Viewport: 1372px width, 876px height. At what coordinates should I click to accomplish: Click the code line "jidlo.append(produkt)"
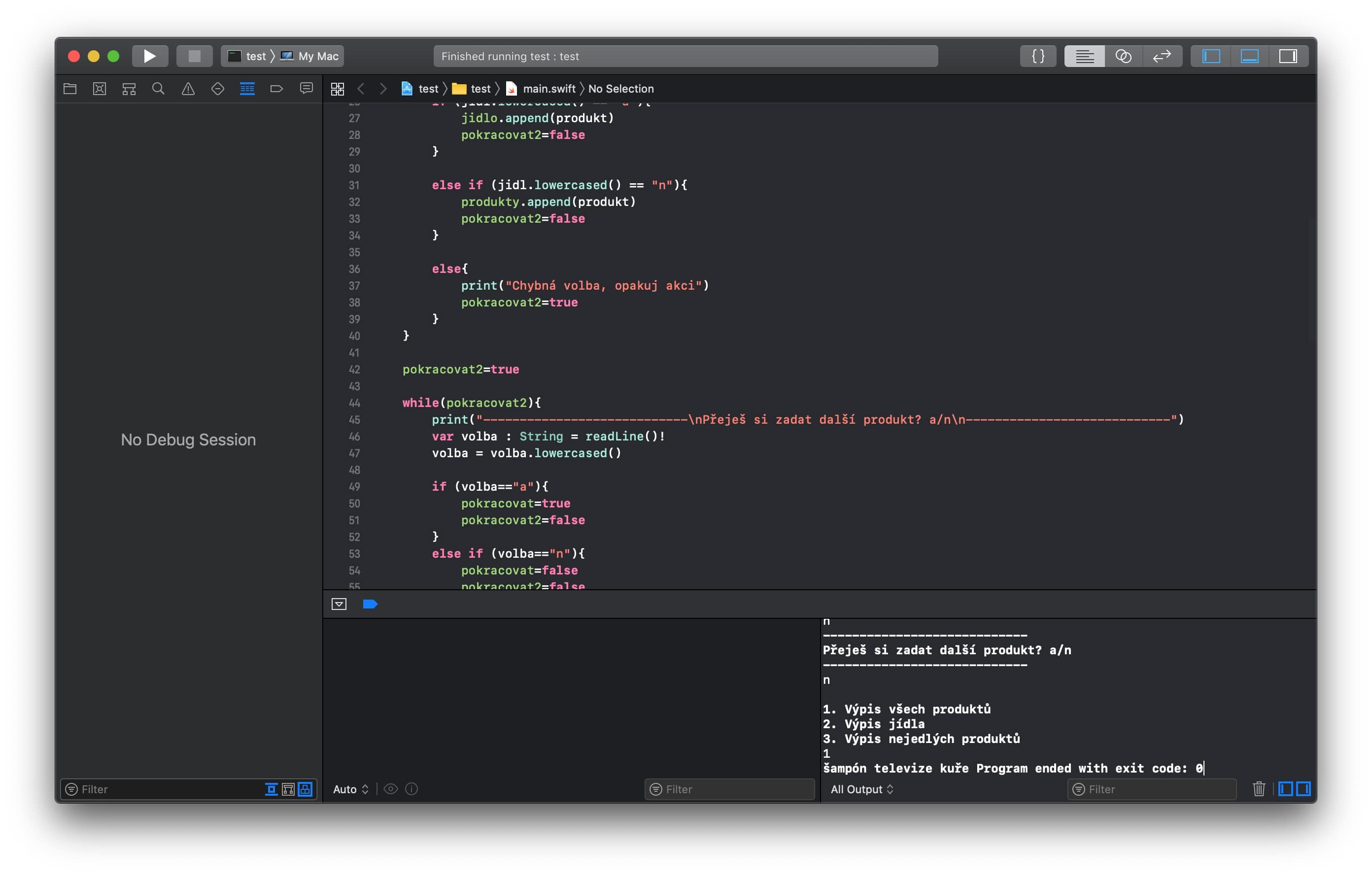coord(537,118)
